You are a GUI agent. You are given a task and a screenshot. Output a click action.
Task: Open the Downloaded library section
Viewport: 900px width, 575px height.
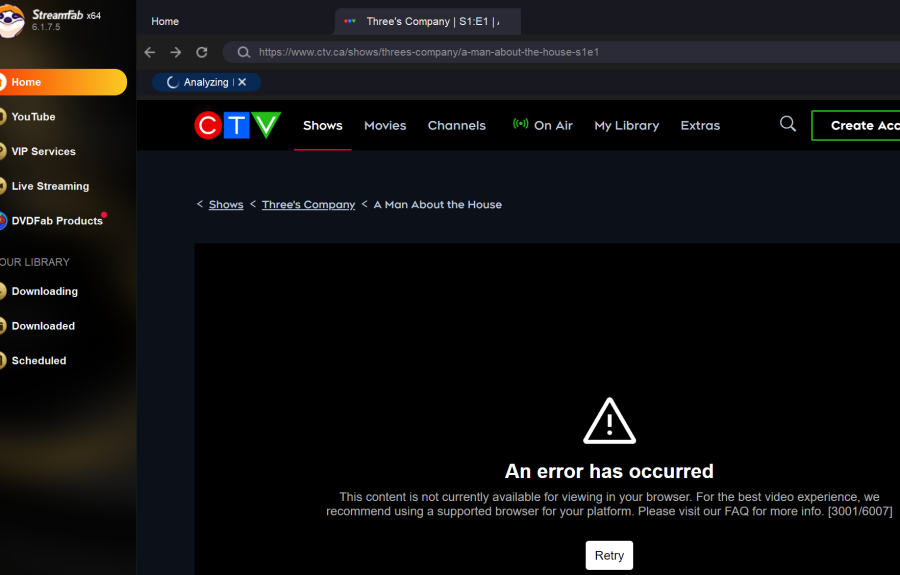click(x=42, y=326)
